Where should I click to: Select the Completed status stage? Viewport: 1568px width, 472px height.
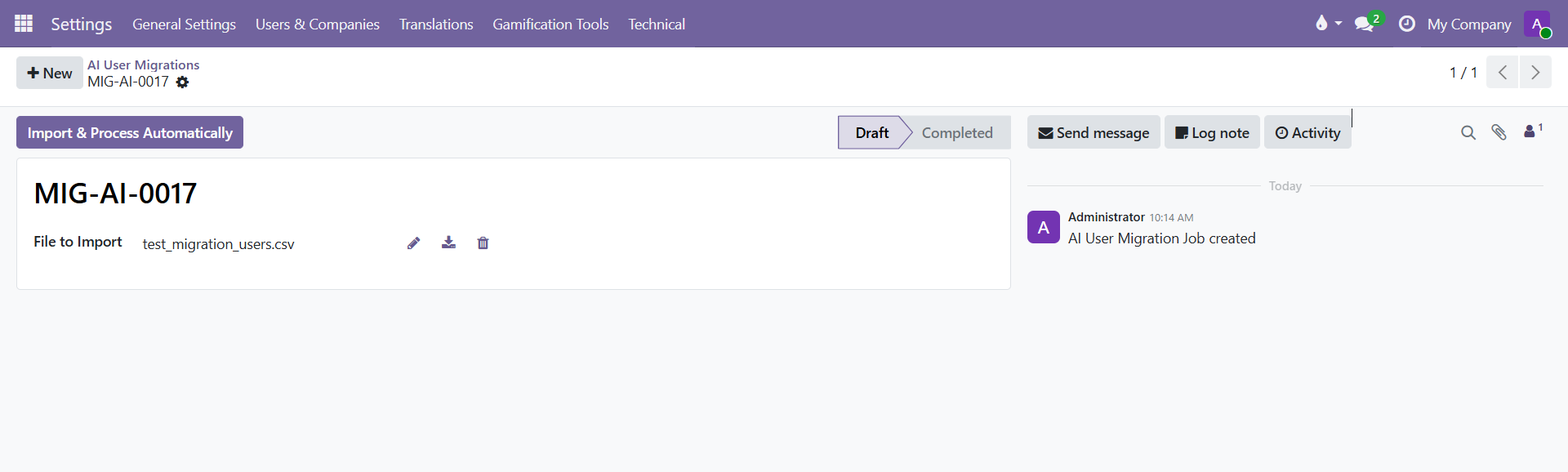[957, 132]
